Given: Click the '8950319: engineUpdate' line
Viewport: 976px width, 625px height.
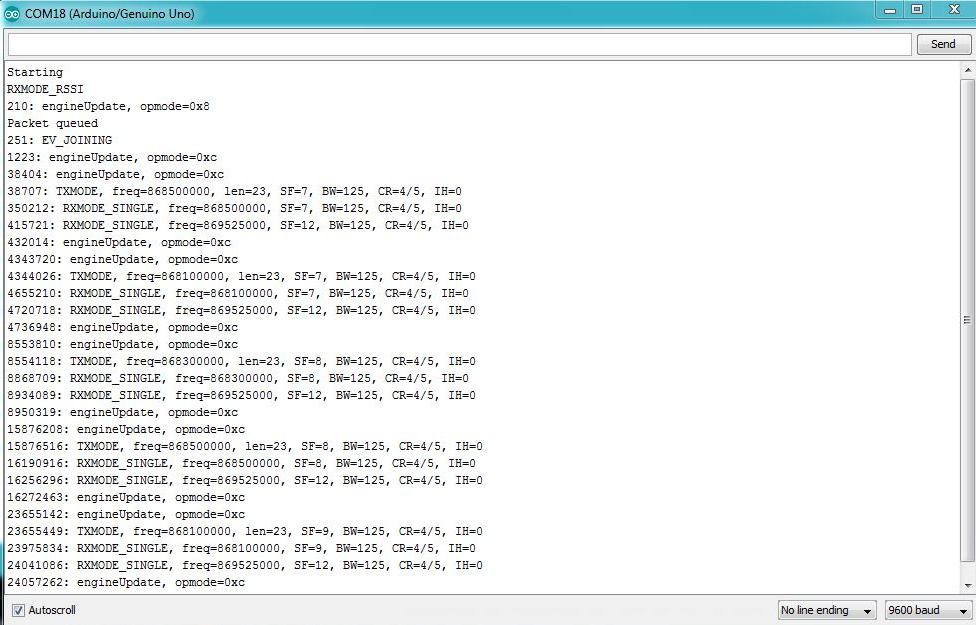Looking at the screenshot, I should coord(123,413).
